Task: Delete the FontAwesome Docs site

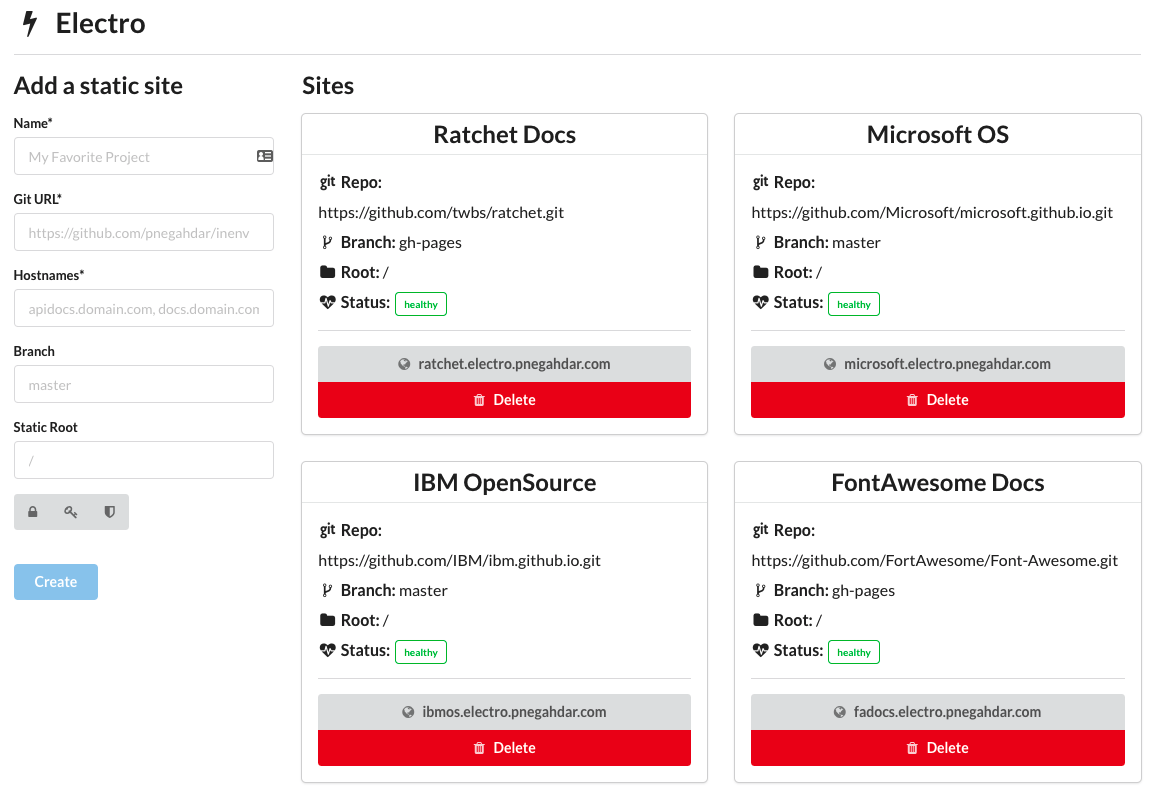Action: 937,748
